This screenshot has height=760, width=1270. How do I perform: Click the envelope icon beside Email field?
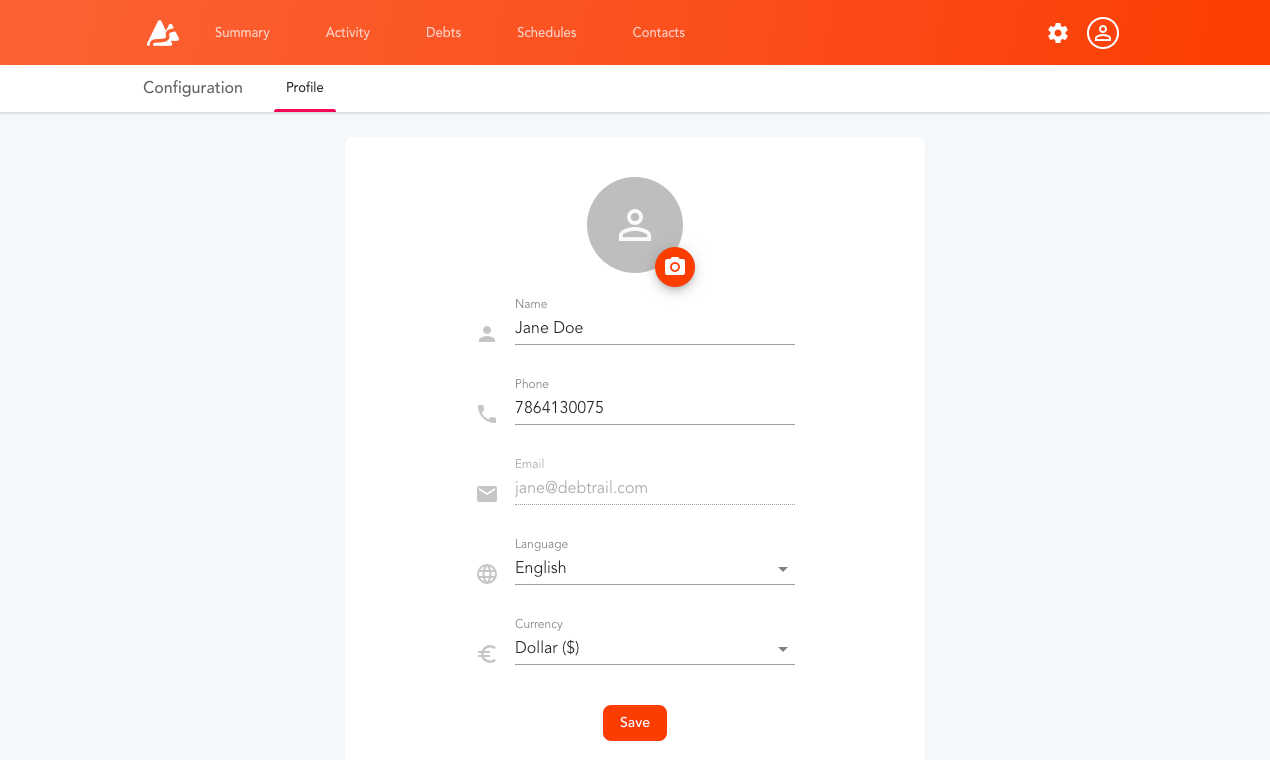(487, 493)
